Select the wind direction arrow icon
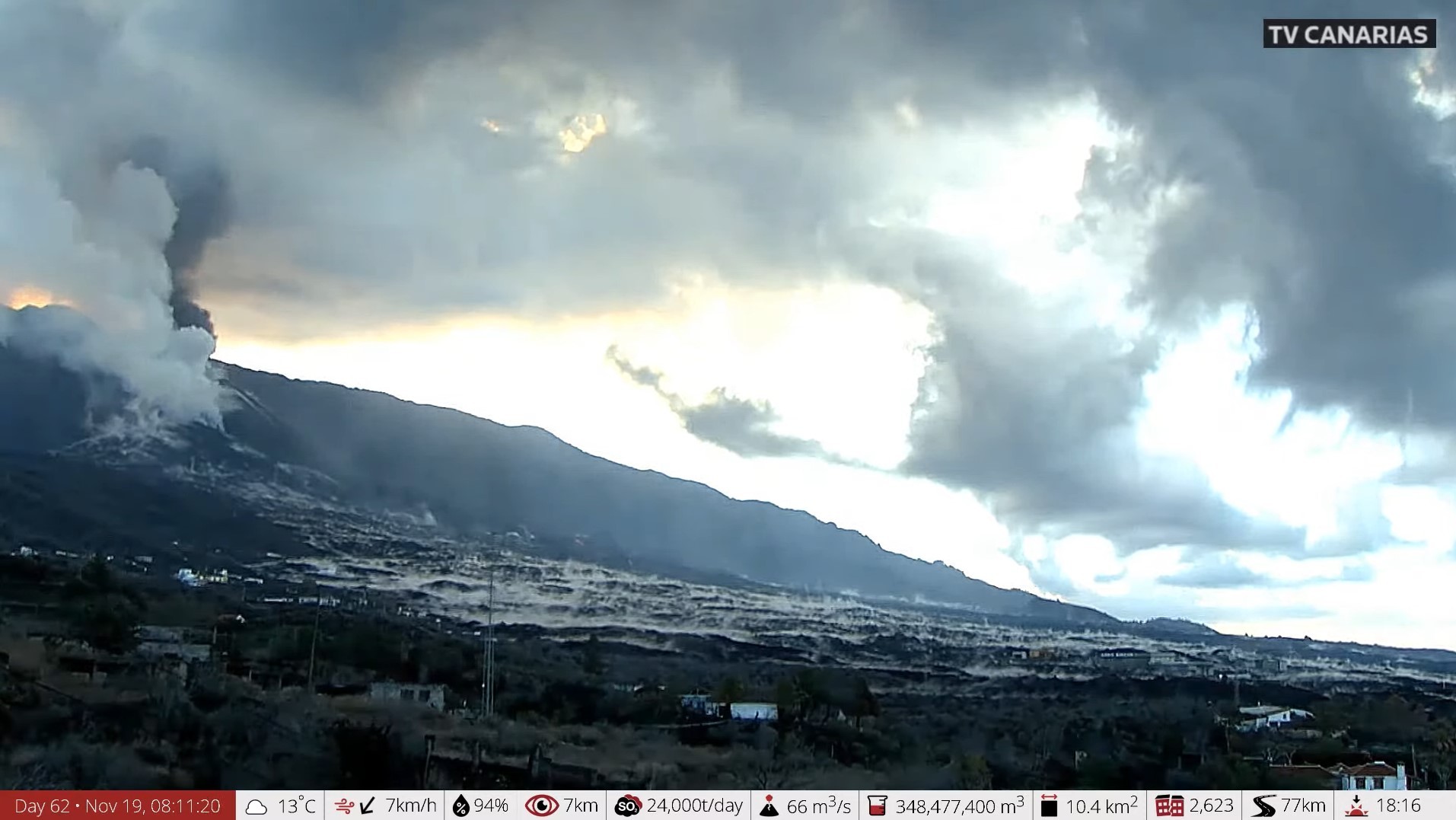 coord(368,806)
